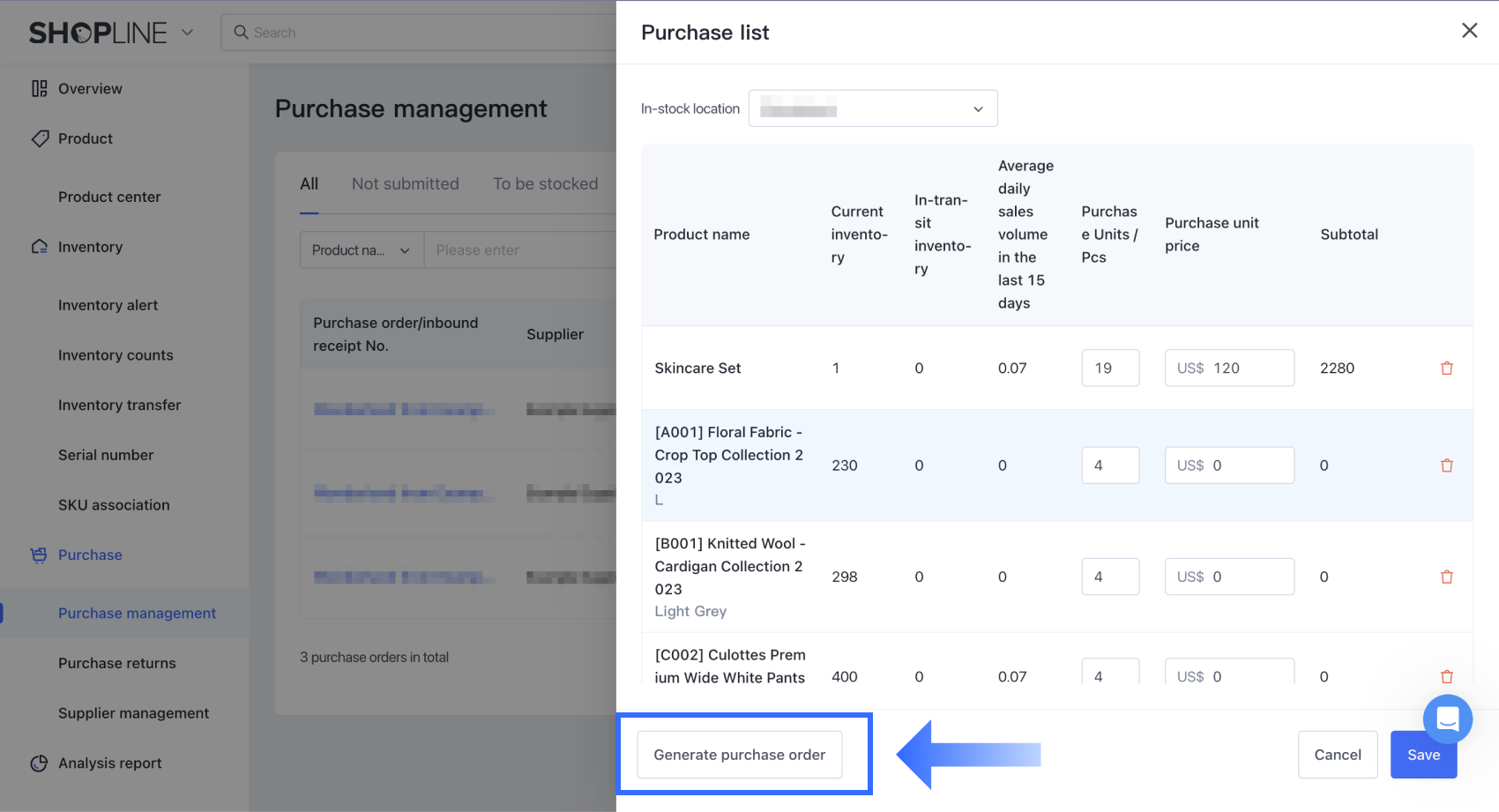
Task: Click the Overview sidebar icon
Action: click(x=39, y=88)
